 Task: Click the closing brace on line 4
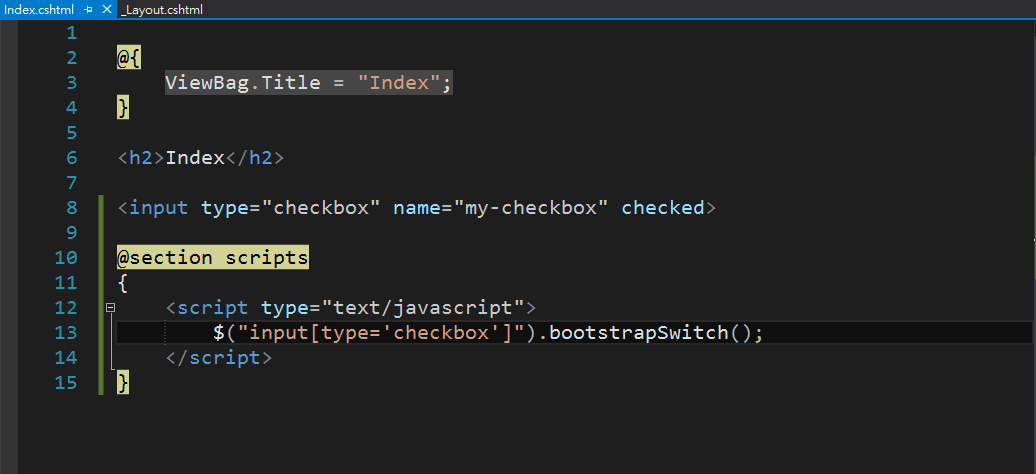tap(123, 108)
